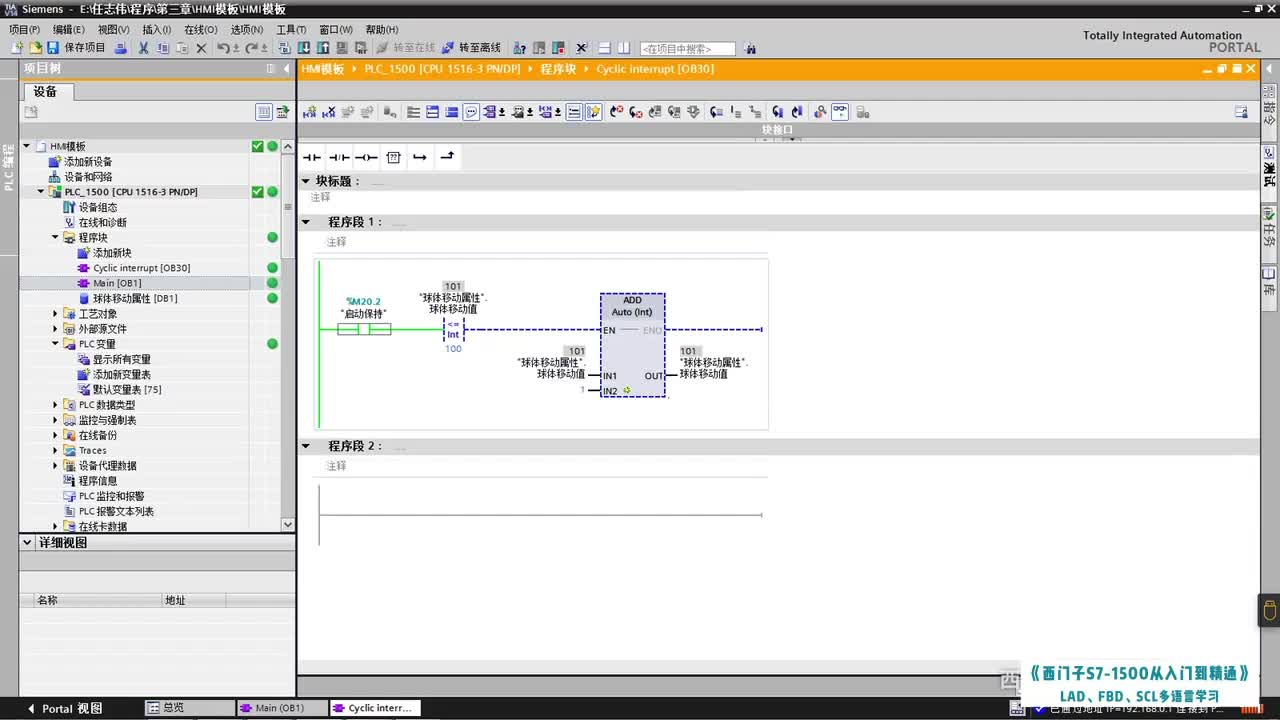Screen dimensions: 1280x720
Task: Click the undo arrow icon
Action: (x=222, y=48)
